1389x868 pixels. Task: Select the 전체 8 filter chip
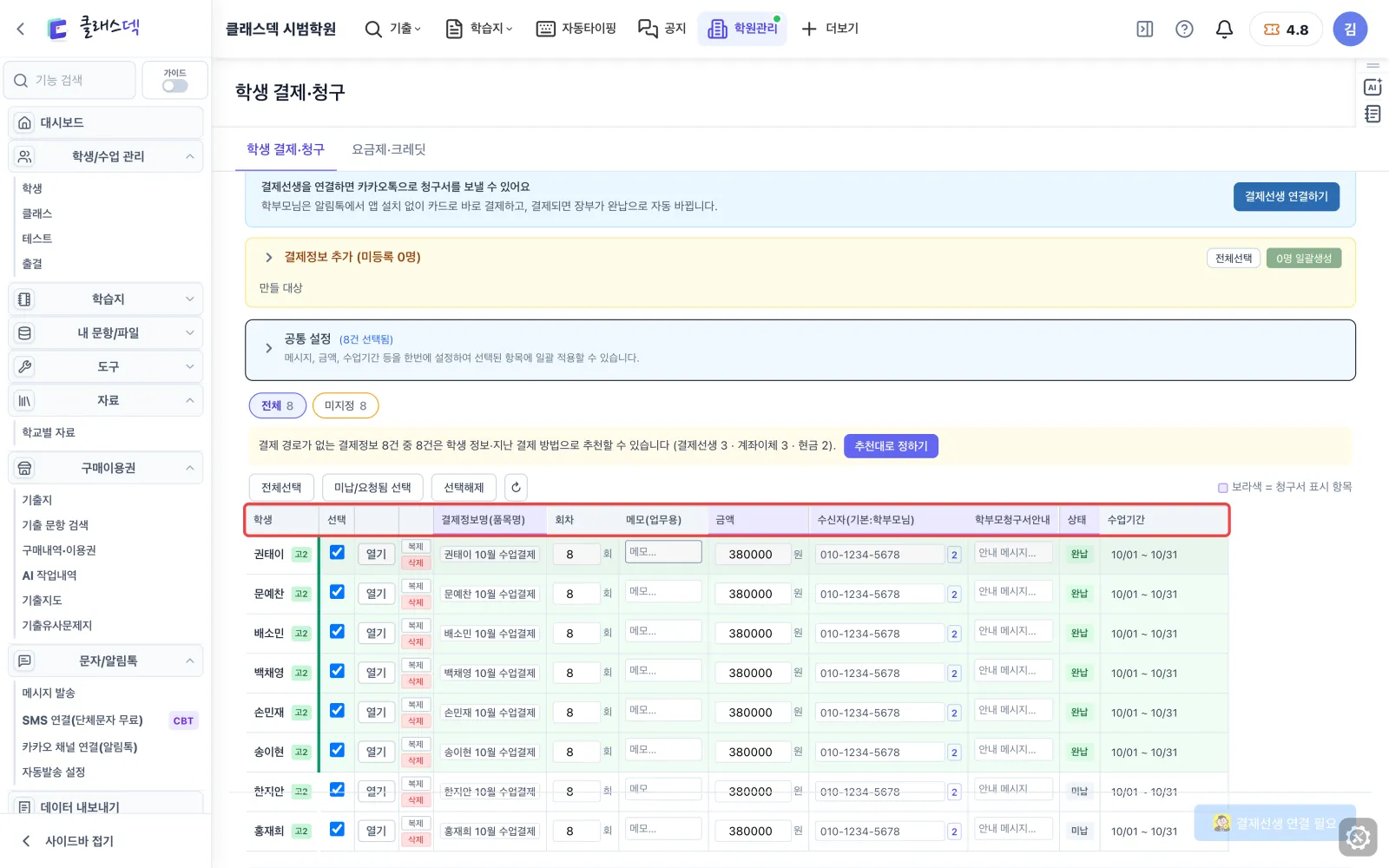[278, 405]
